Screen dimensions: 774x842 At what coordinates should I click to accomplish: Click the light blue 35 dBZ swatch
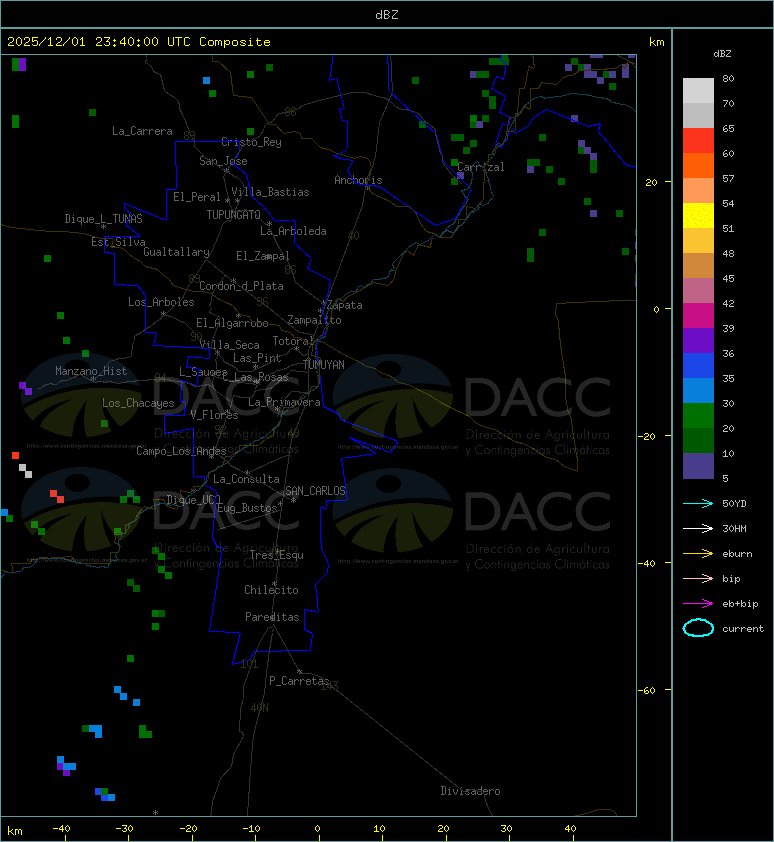pyautogui.click(x=698, y=390)
